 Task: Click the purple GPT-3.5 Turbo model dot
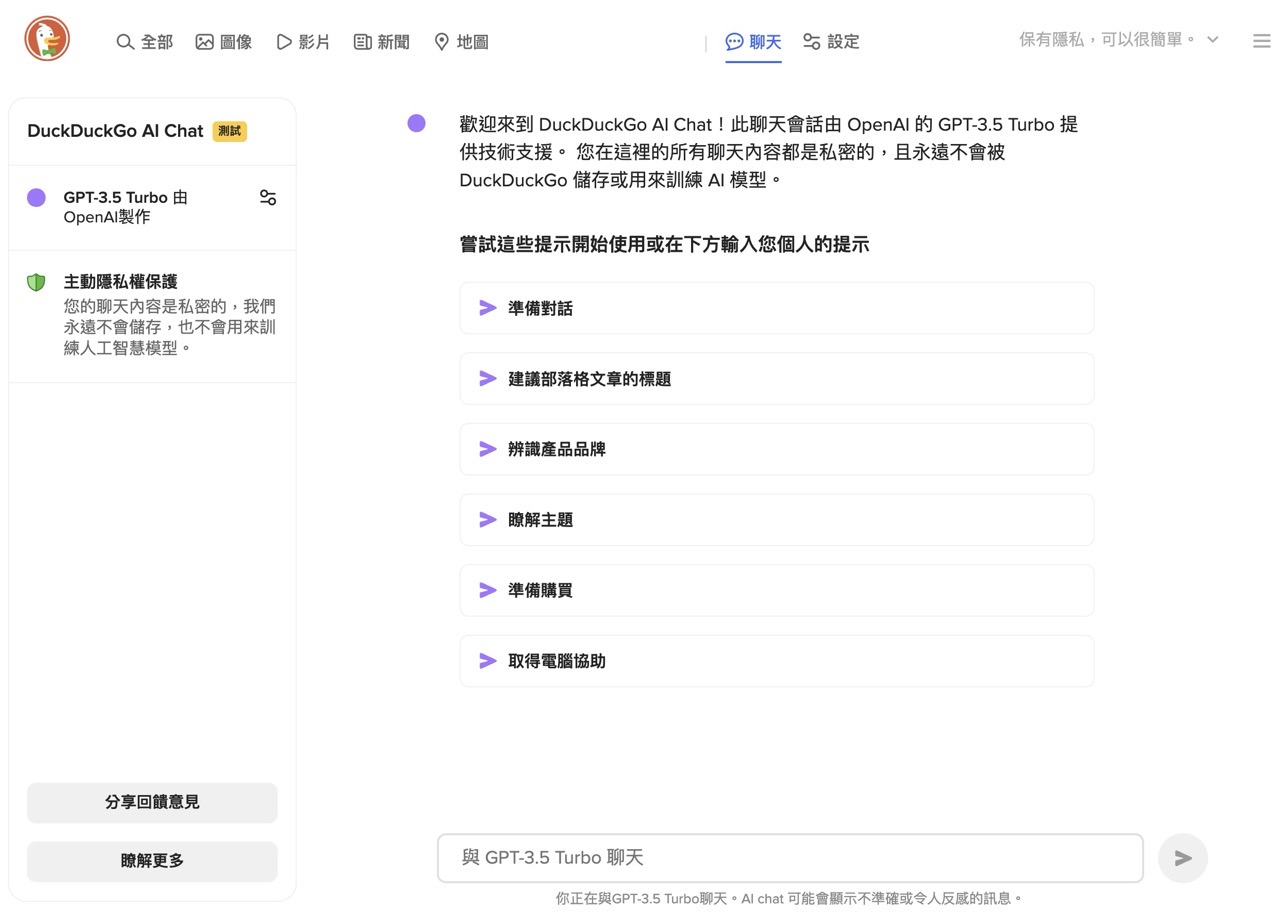coord(36,197)
